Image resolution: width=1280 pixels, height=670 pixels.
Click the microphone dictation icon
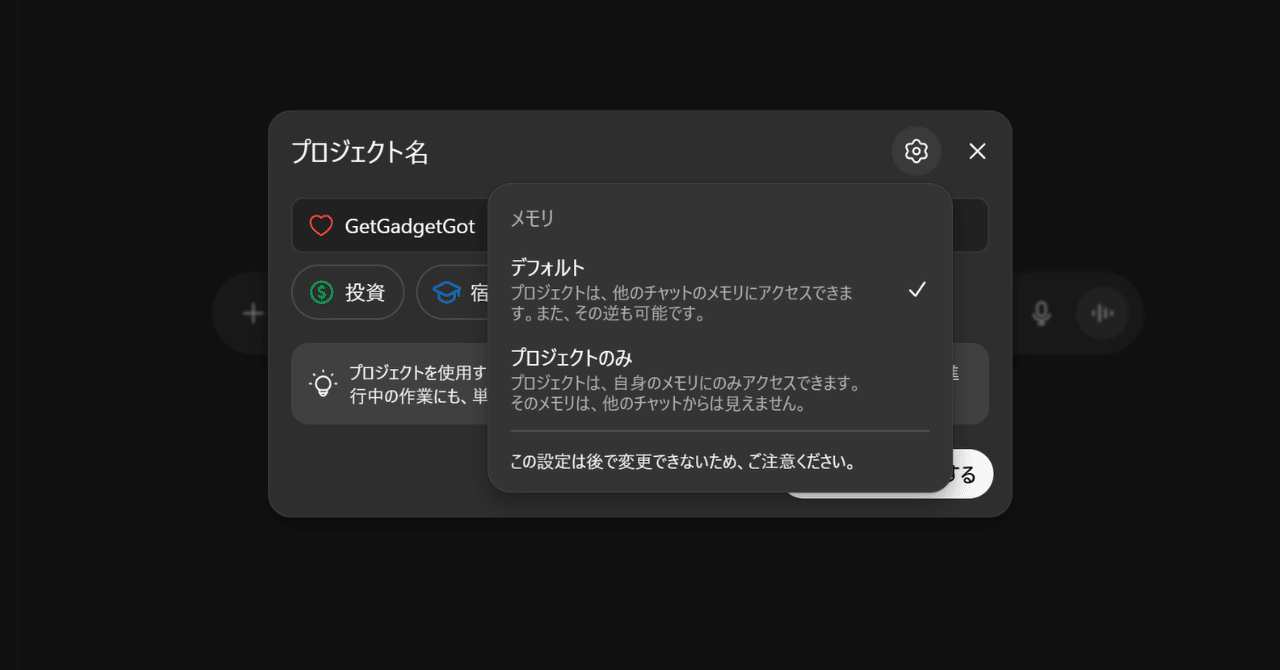tap(1041, 314)
